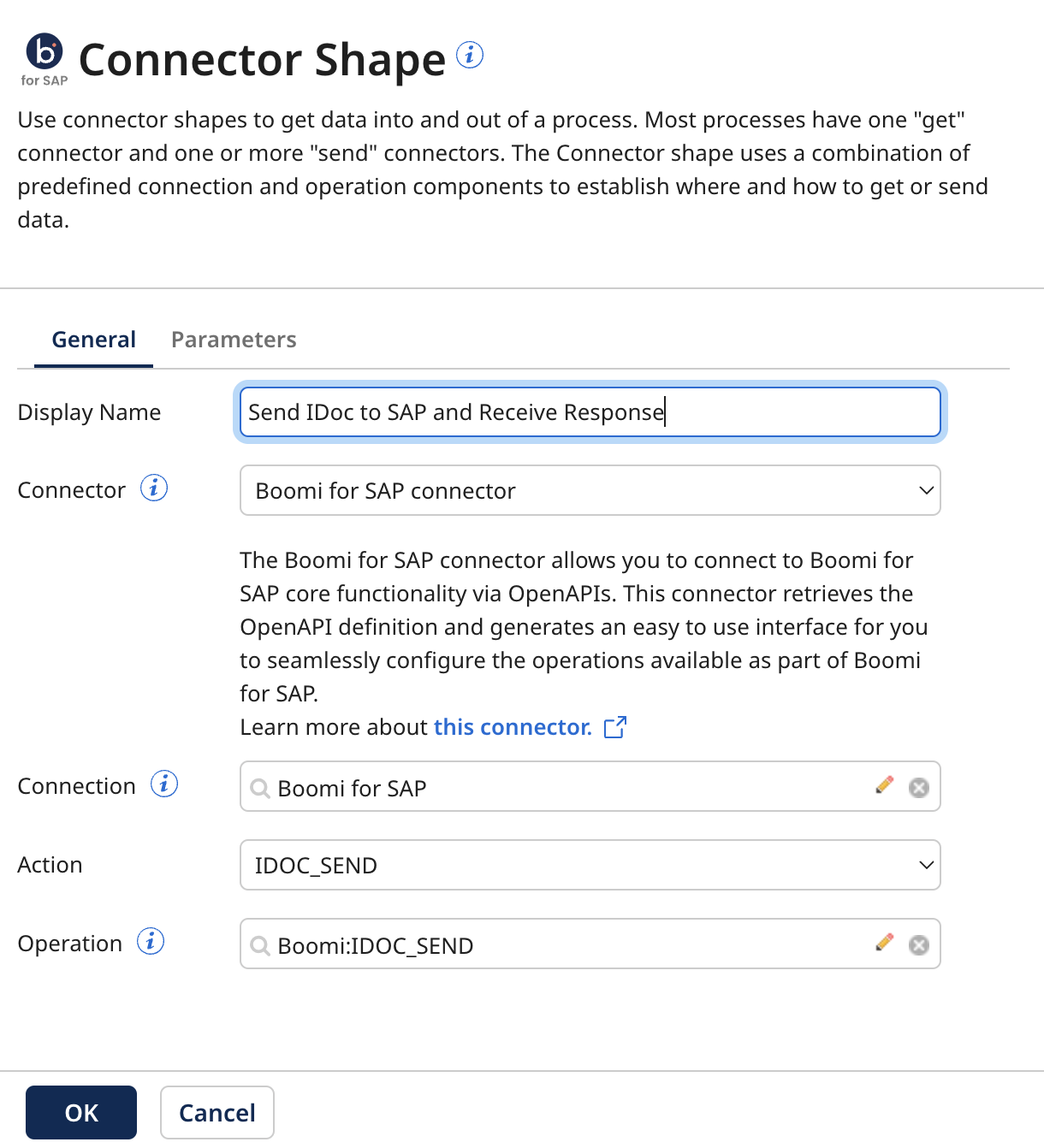Clear the Connection field using the X icon

[x=919, y=787]
